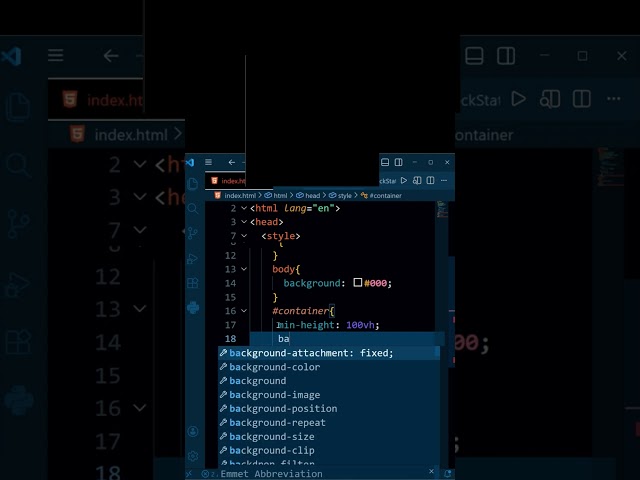Open the Manage settings gear
640x480 pixels.
tap(193, 456)
